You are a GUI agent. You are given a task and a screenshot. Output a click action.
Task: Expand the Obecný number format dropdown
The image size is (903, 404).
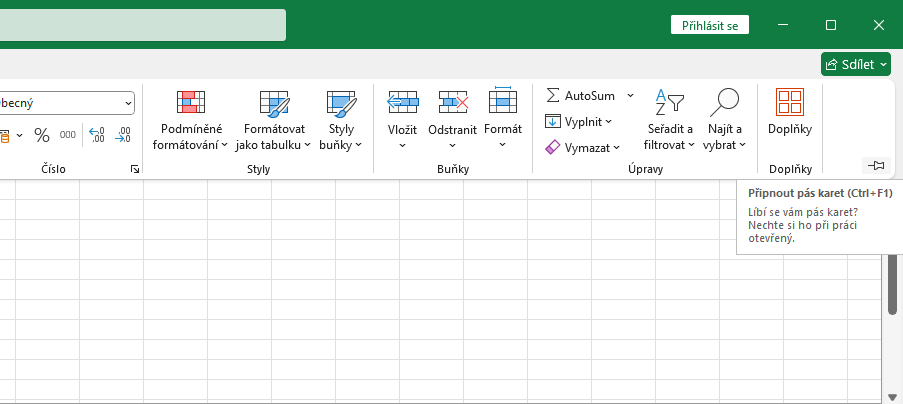tap(127, 104)
